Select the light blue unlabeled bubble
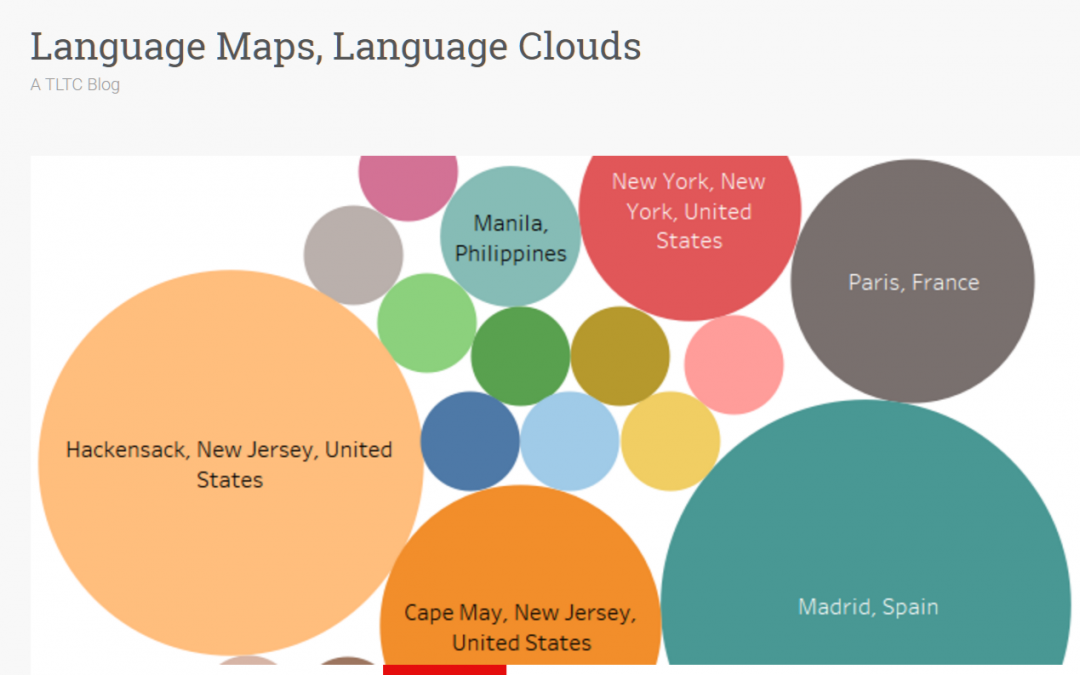 pyautogui.click(x=570, y=442)
